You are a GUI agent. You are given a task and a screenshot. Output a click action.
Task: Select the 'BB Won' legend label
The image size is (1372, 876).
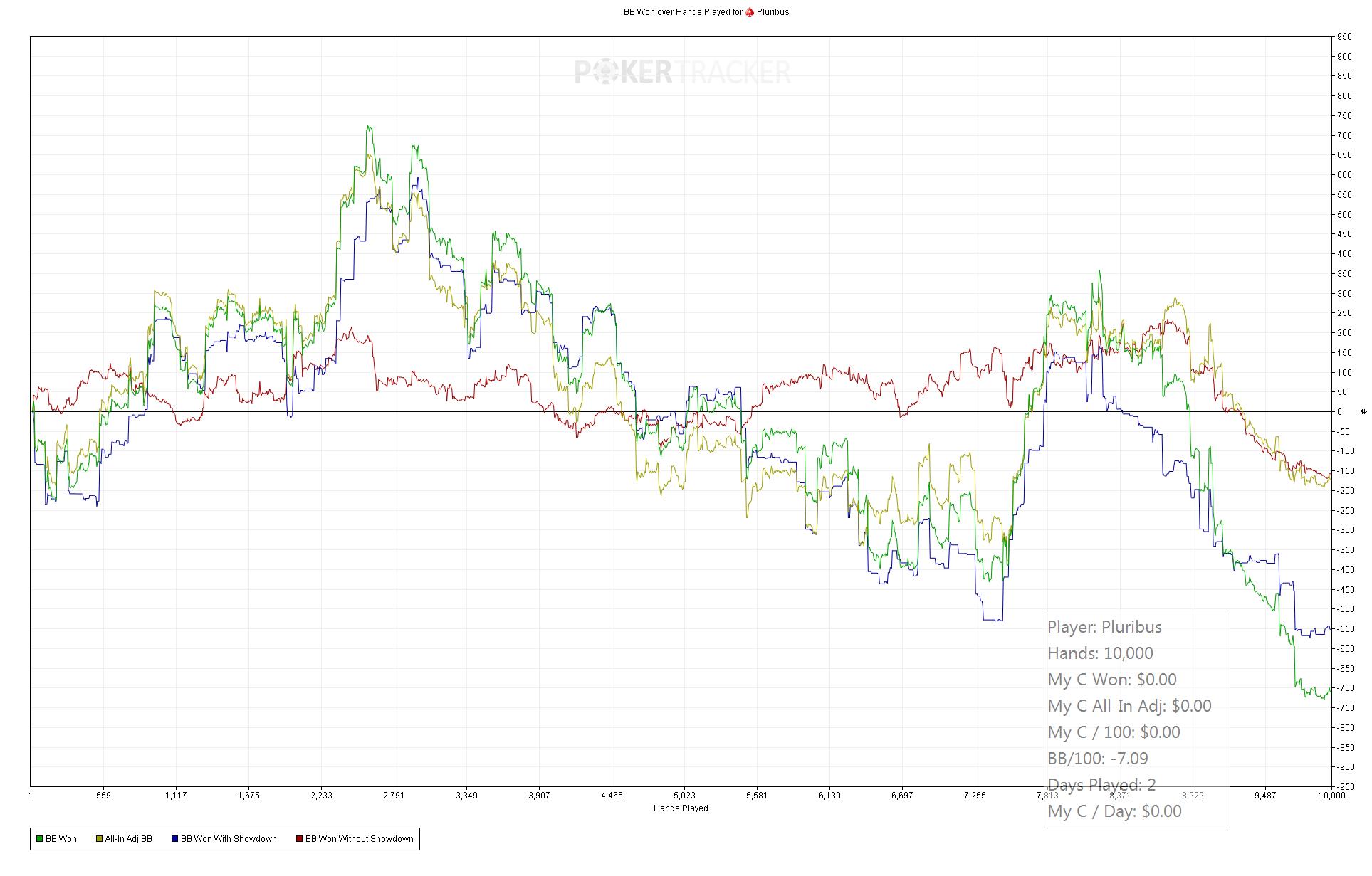[61, 839]
